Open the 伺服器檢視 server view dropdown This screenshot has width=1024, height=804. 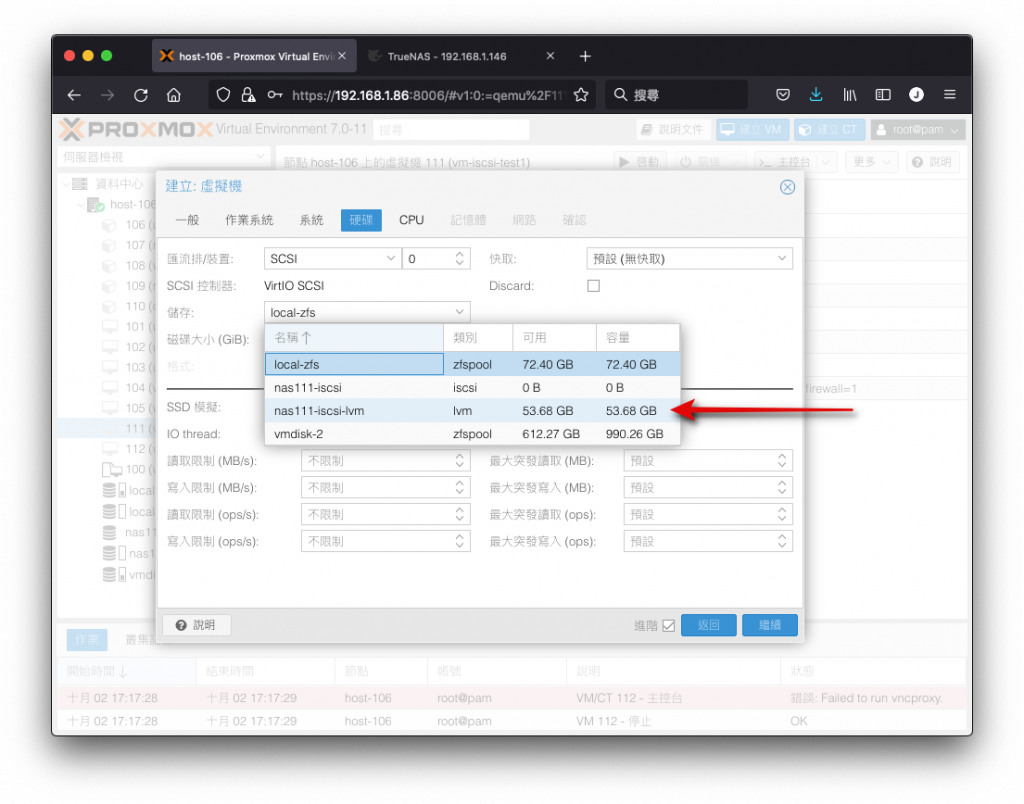tap(163, 157)
